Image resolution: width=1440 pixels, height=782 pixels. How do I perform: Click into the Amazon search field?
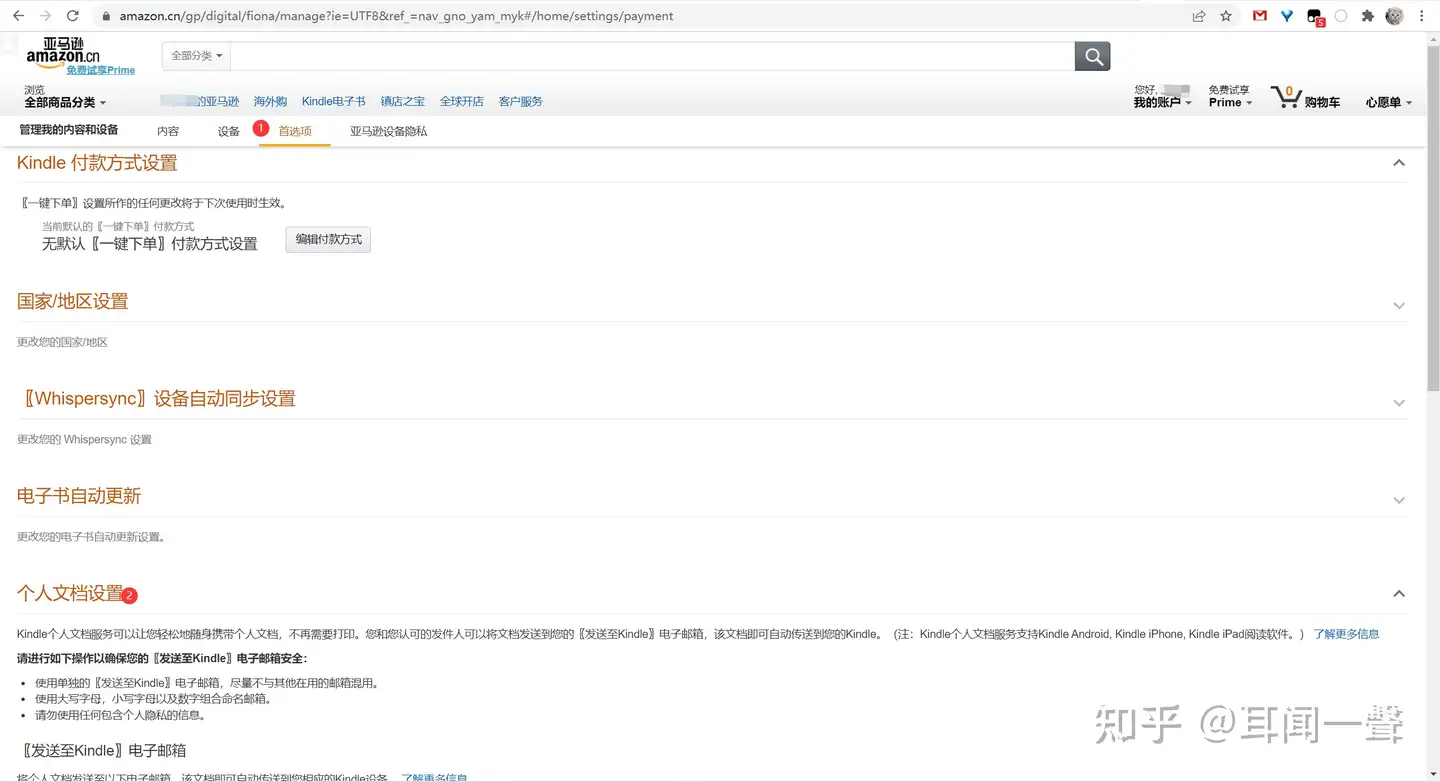(652, 56)
